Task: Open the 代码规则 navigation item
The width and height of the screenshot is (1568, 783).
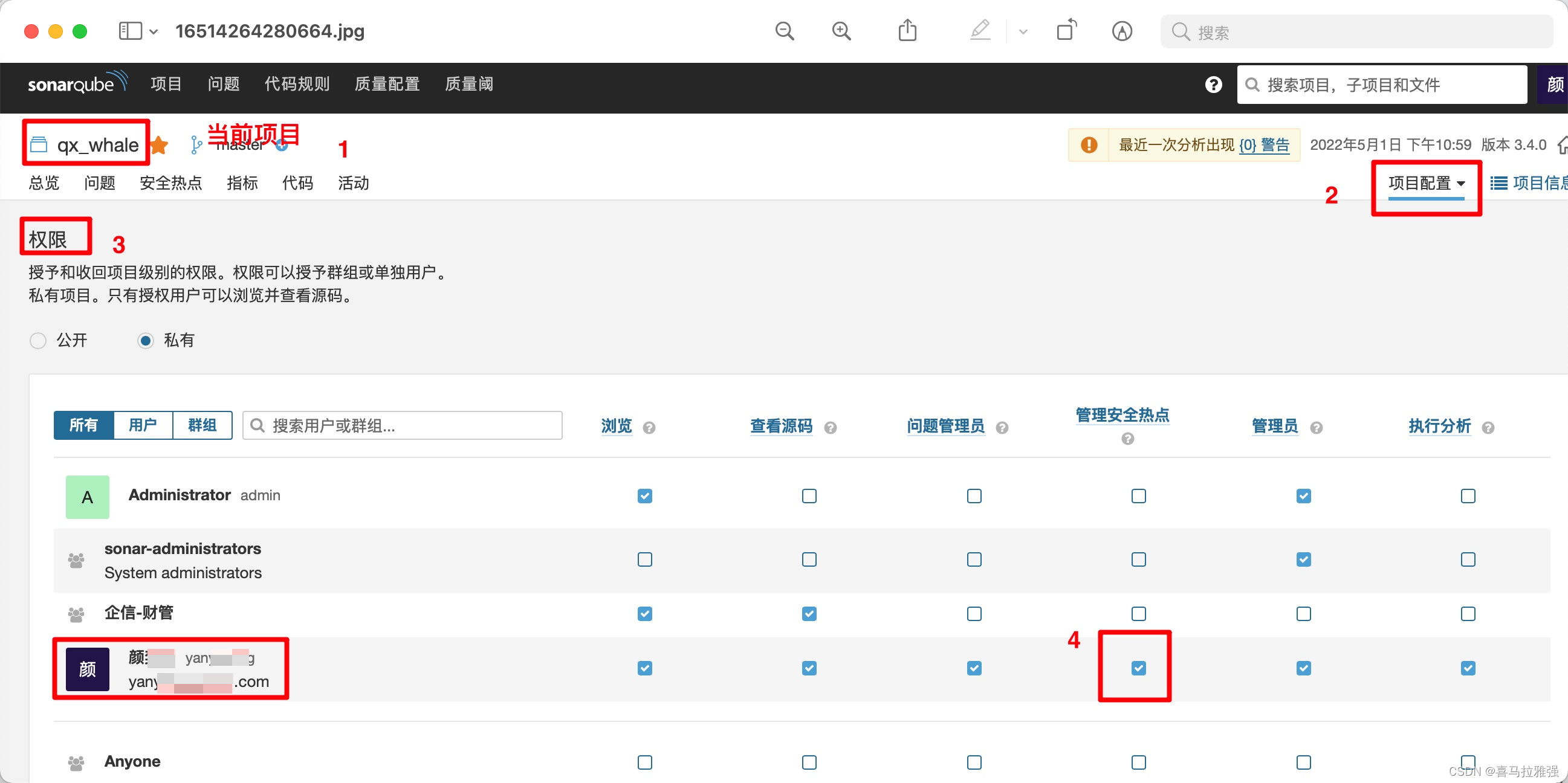Action: [x=297, y=84]
